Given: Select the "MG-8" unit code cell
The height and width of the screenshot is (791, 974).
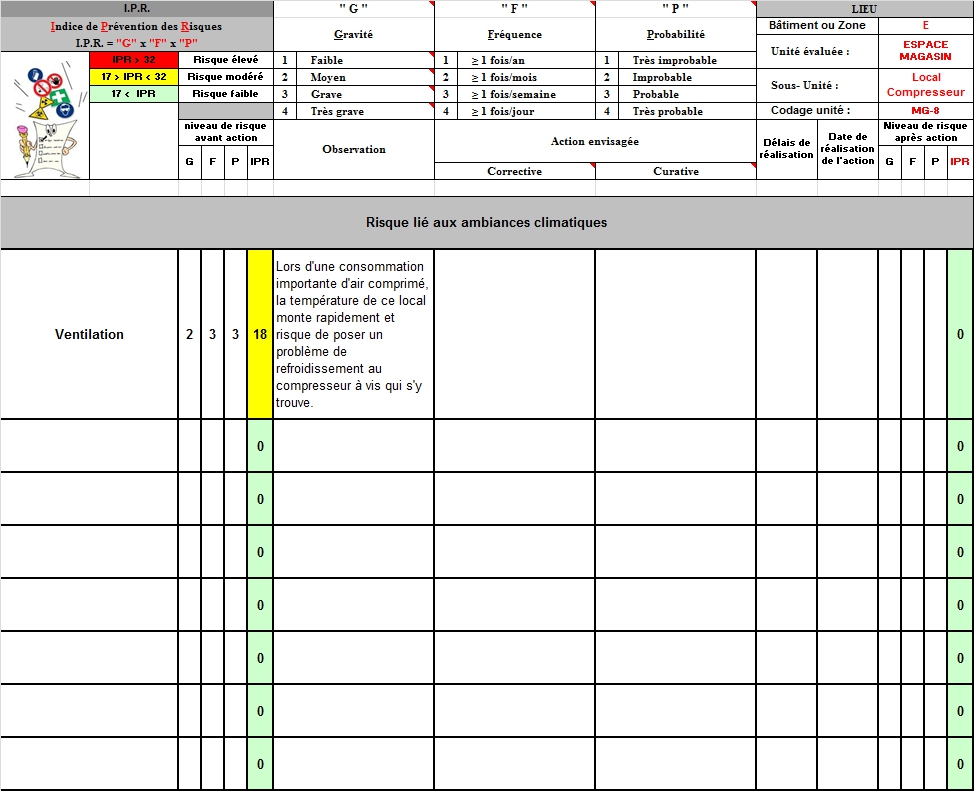Looking at the screenshot, I should (925, 111).
